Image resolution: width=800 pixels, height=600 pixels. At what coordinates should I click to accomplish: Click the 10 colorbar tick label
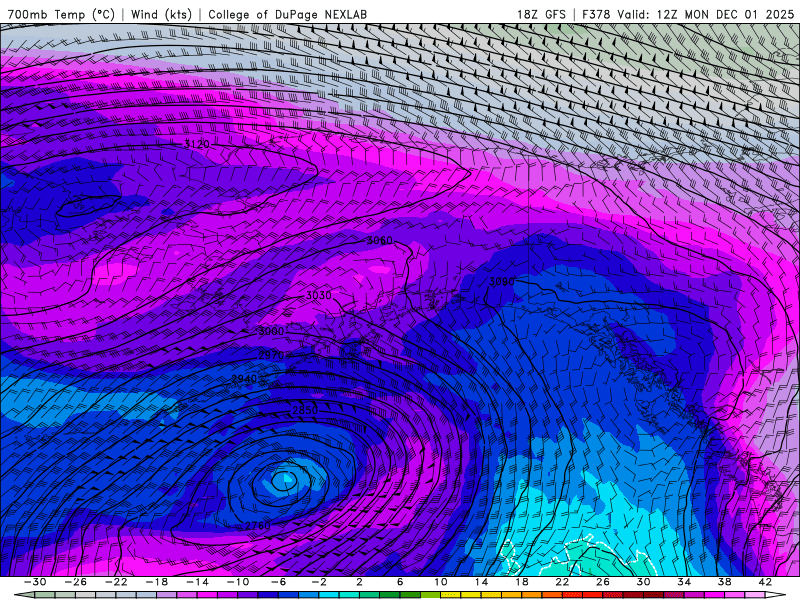[x=441, y=582]
